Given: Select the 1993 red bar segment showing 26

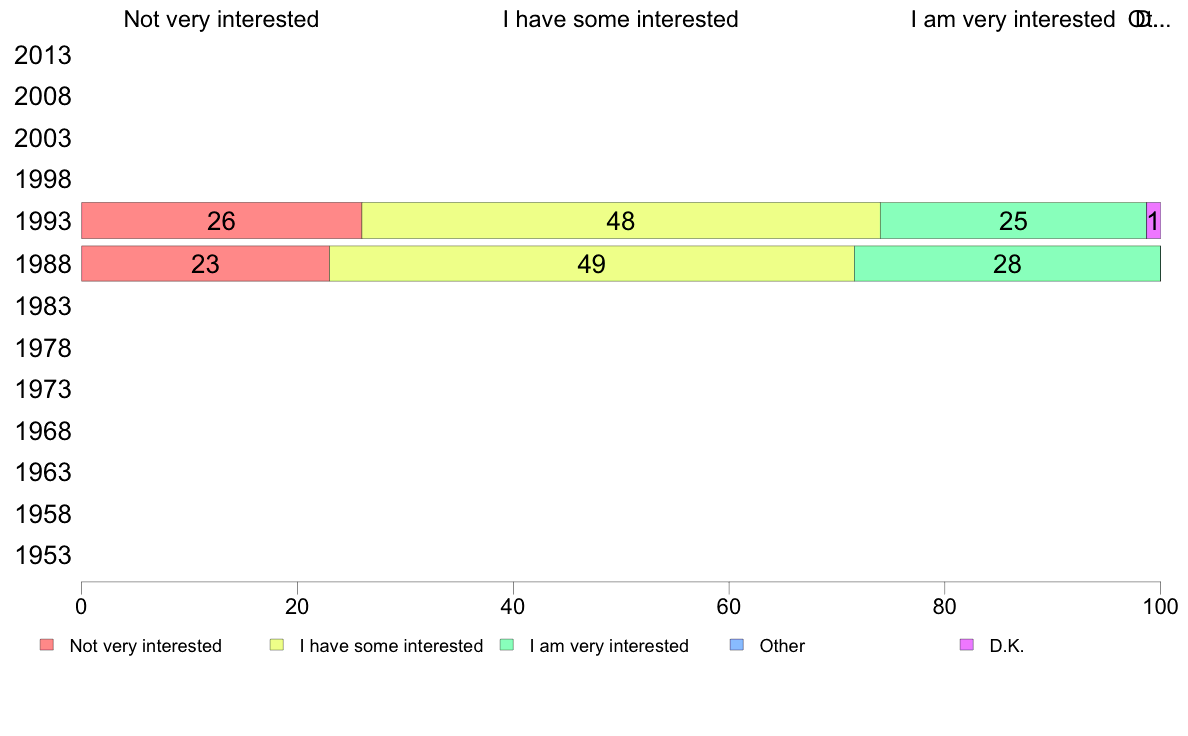Looking at the screenshot, I should point(221,221).
